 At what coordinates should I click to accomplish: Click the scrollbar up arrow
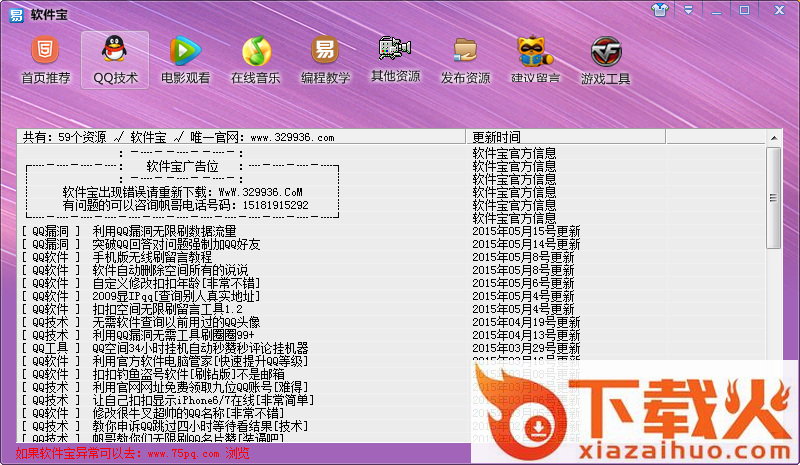(x=774, y=138)
